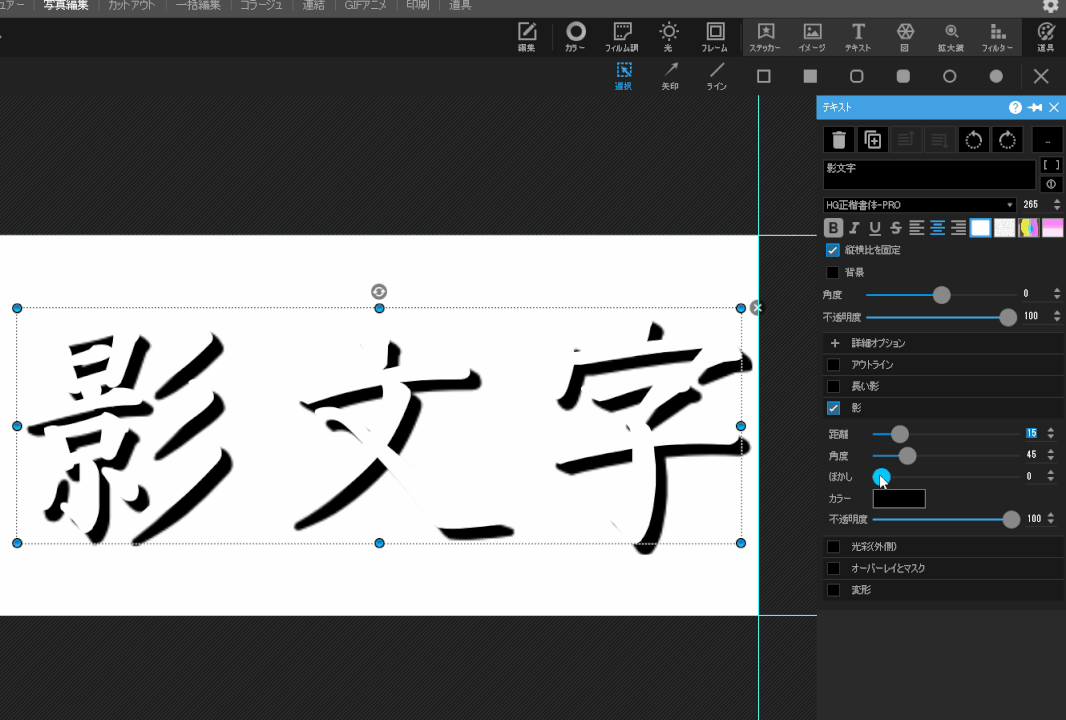Click in the 影文字 text input box
Viewport: 1066px width, 720px height.
click(929, 175)
